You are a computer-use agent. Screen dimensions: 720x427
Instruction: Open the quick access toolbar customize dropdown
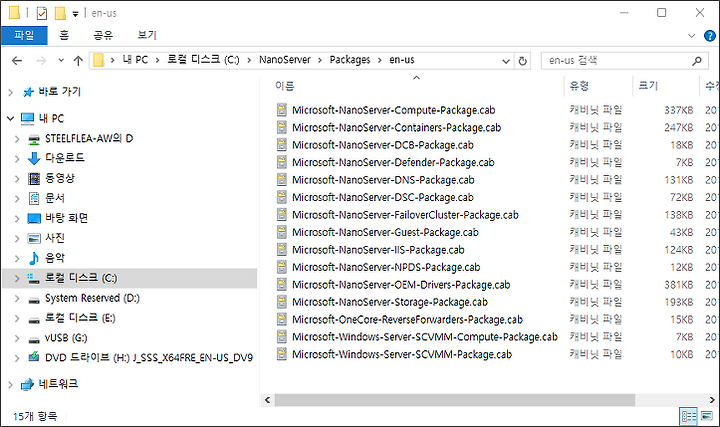(75, 14)
